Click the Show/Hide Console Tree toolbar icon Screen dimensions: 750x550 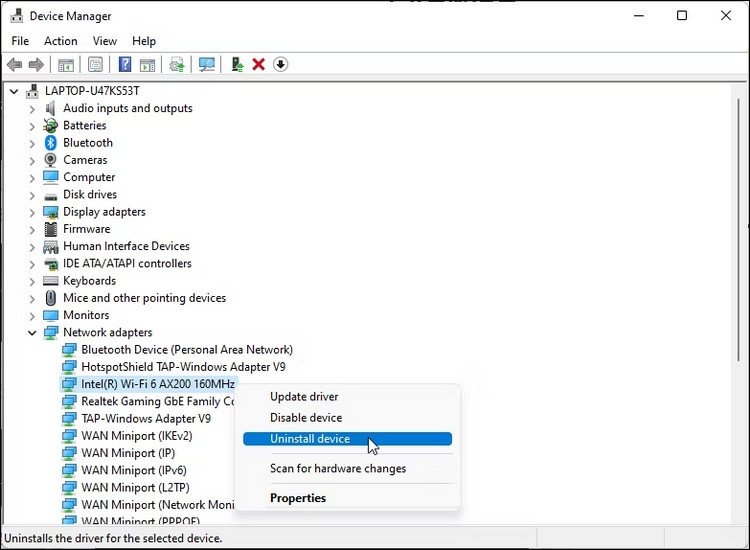66,65
